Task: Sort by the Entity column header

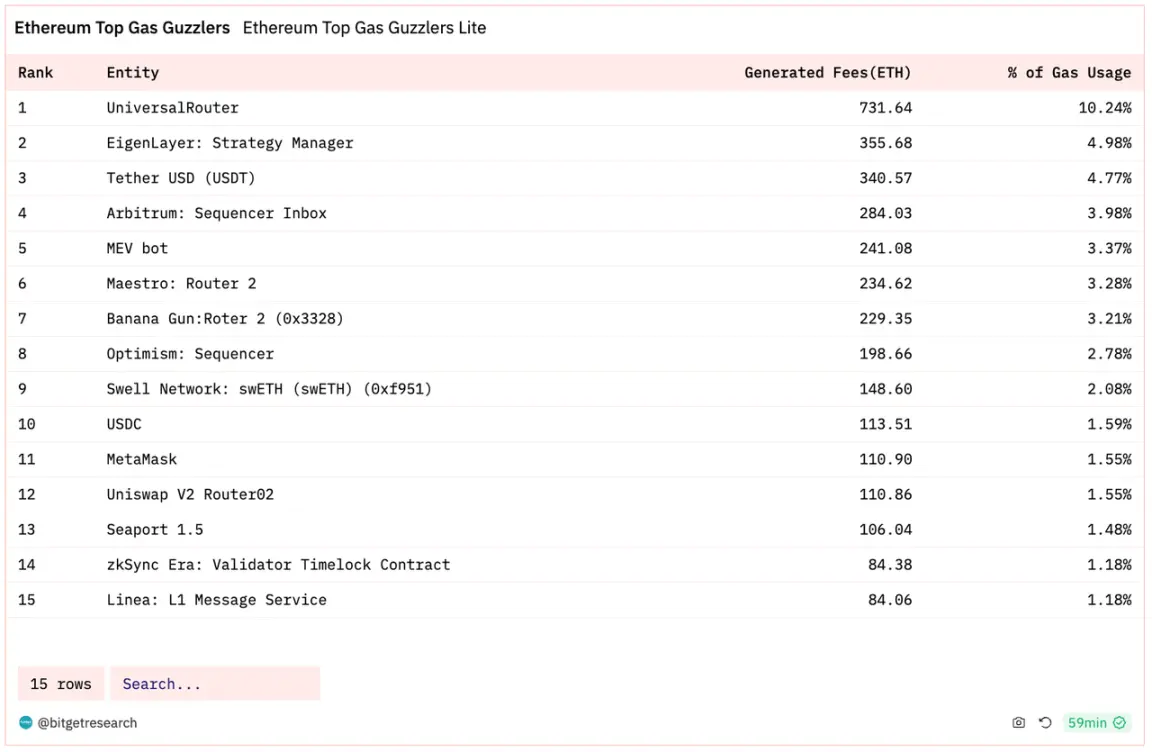Action: pyautogui.click(x=133, y=72)
